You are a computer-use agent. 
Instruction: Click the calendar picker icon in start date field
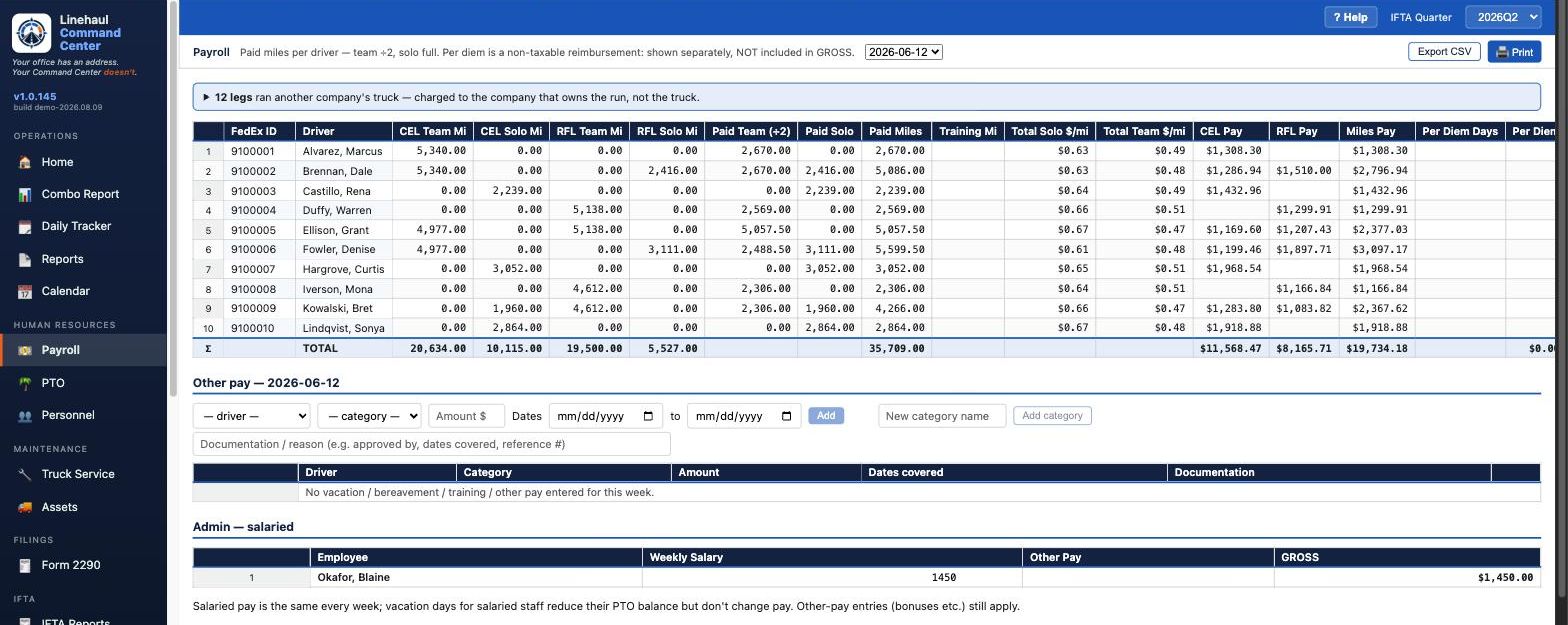[648, 416]
